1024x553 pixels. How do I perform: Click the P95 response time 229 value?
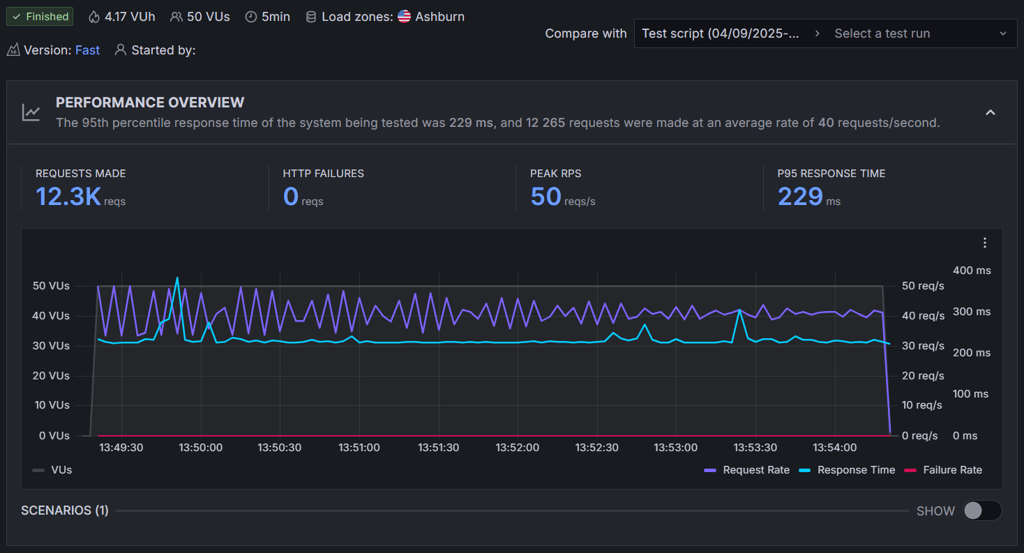800,197
